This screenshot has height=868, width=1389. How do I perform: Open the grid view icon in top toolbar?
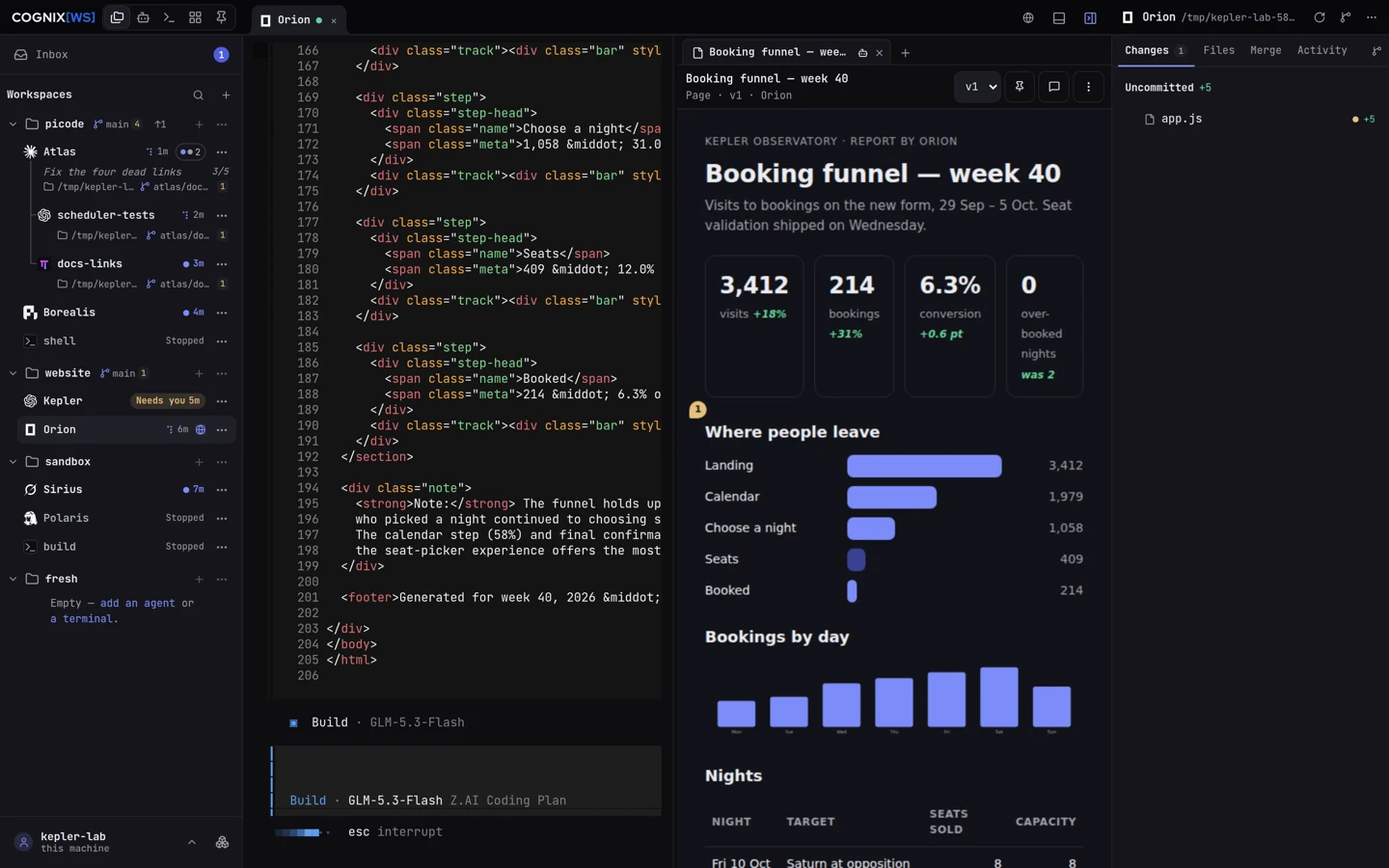[195, 17]
